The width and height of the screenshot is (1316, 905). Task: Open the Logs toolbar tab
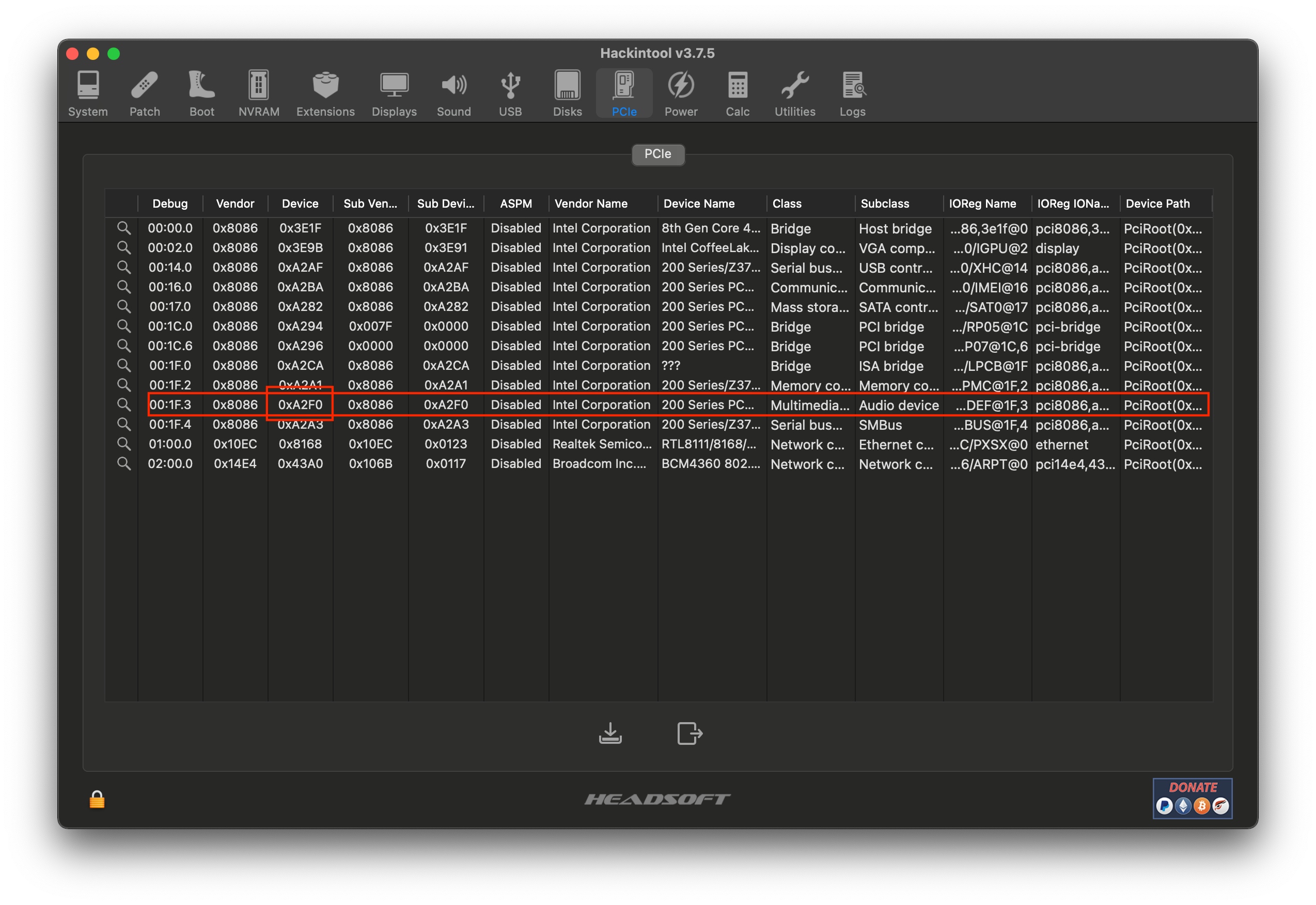[852, 93]
